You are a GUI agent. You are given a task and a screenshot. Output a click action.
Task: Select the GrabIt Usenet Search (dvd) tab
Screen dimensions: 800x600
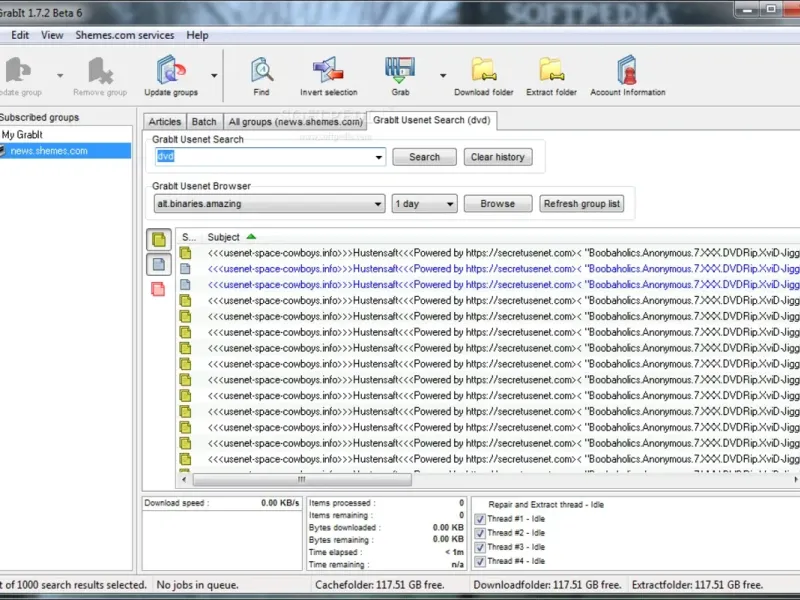tap(432, 120)
